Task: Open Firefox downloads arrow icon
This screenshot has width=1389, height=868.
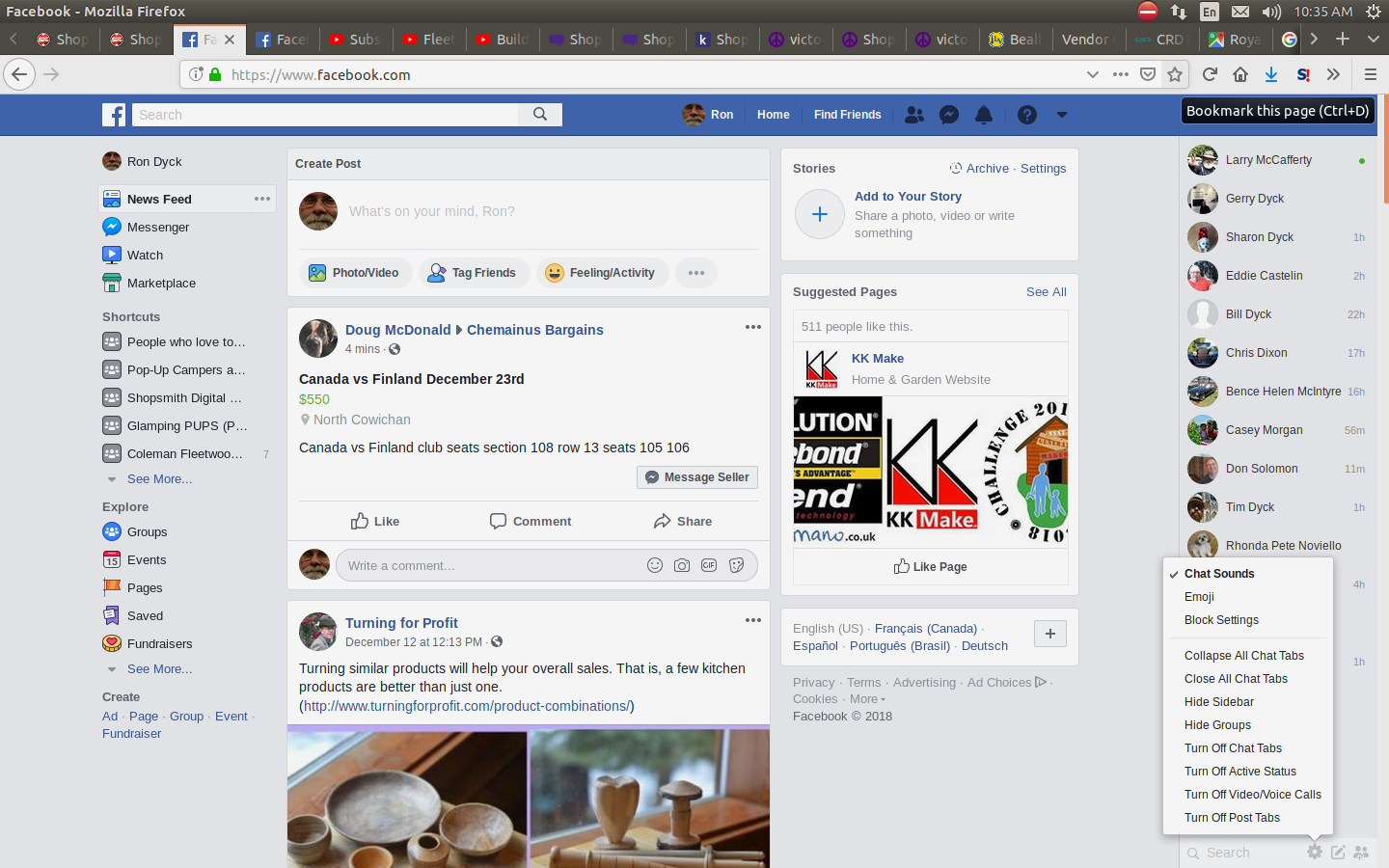Action: pos(1271,74)
